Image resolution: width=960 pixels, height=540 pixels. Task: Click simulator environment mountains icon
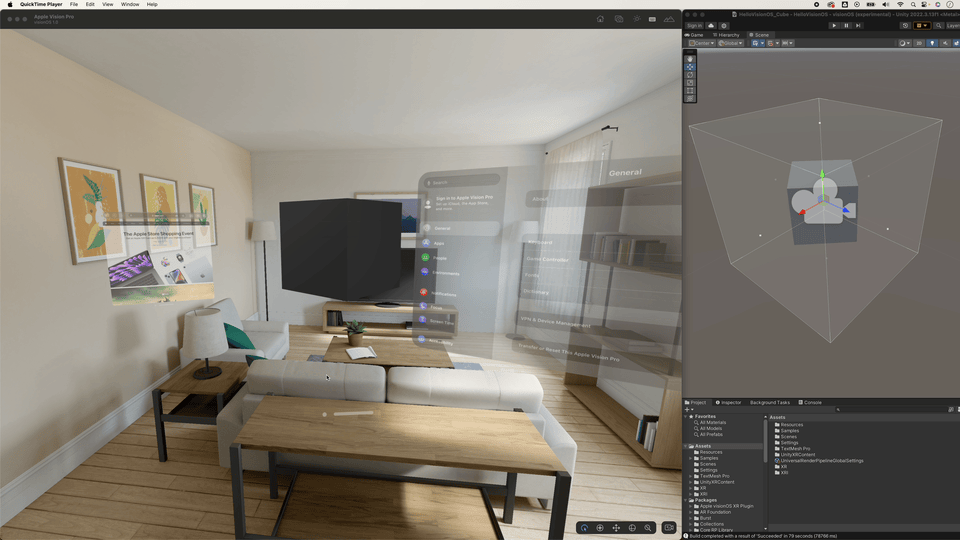click(x=669, y=19)
